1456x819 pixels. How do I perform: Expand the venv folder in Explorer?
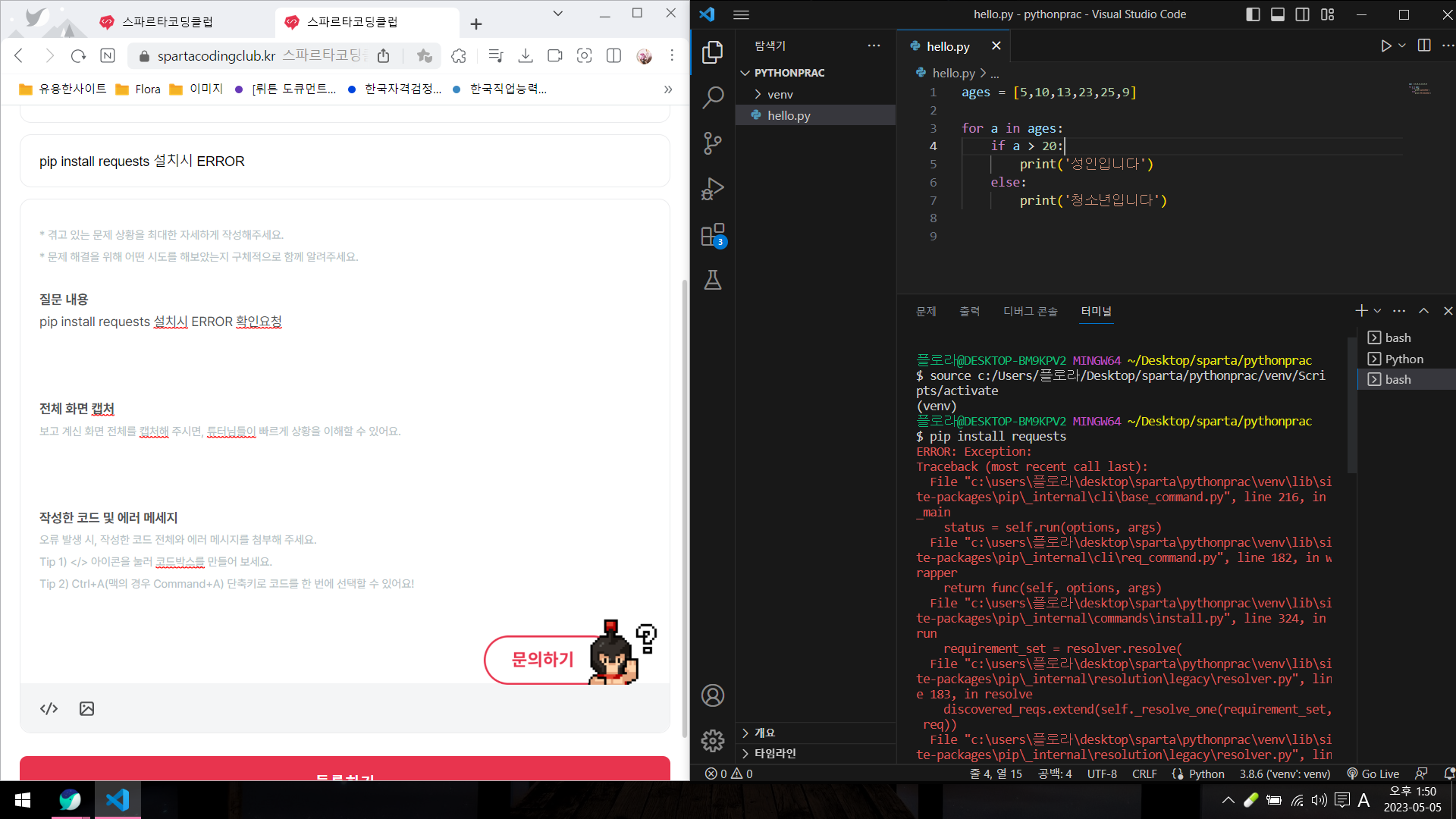tap(816, 94)
